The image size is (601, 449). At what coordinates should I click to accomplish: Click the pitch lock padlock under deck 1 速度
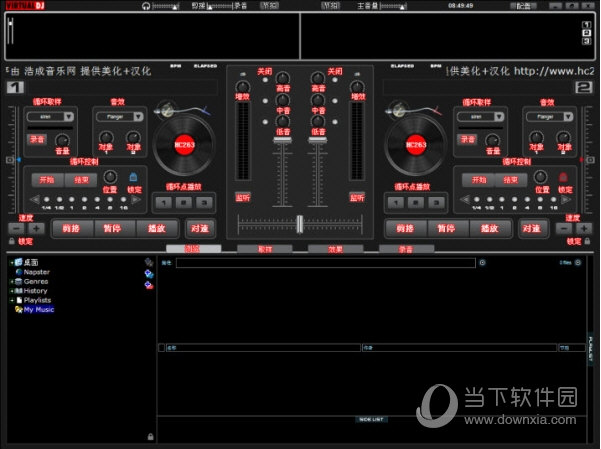[x=12, y=241]
